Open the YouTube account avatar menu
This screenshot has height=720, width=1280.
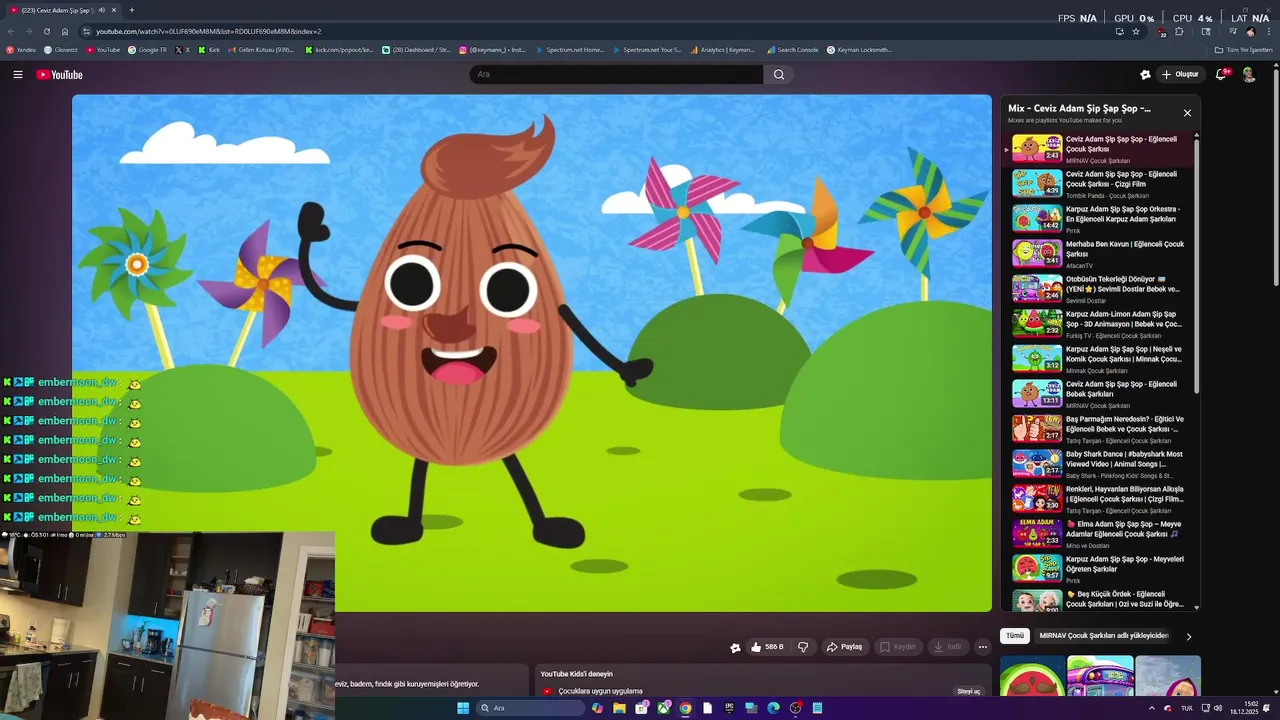click(x=1249, y=75)
